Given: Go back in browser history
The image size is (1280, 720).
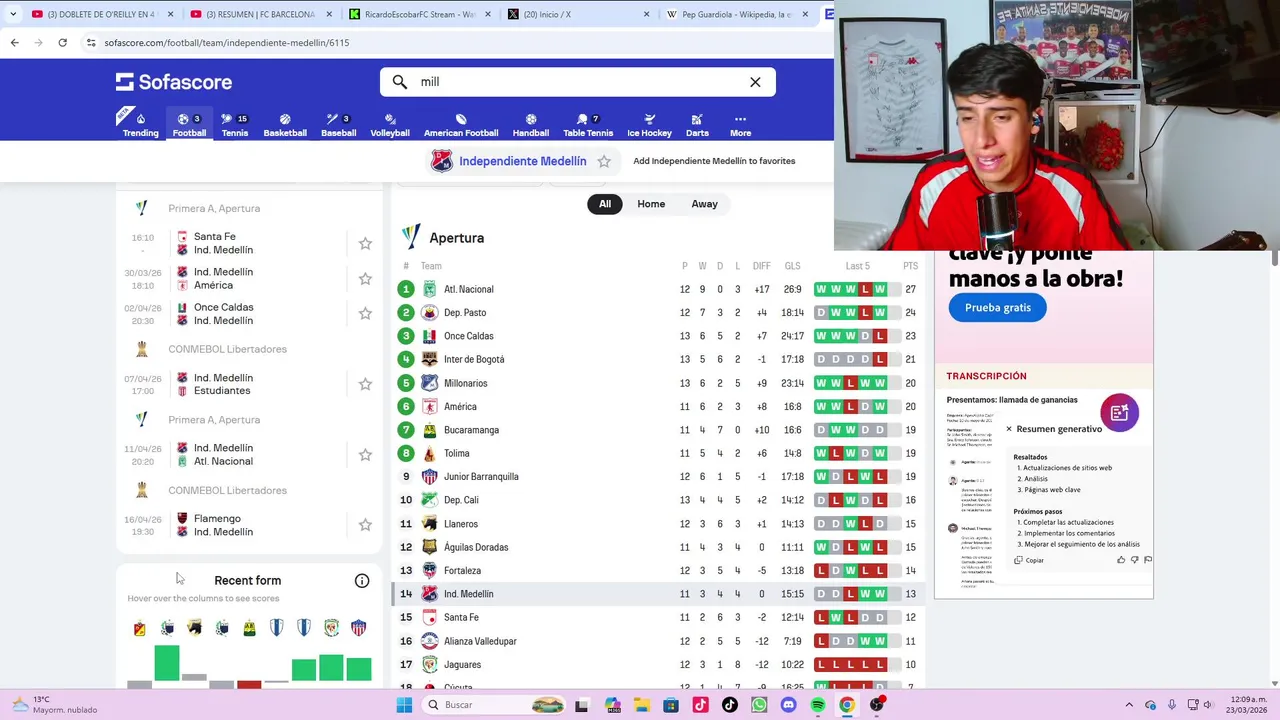Looking at the screenshot, I should 14,43.
